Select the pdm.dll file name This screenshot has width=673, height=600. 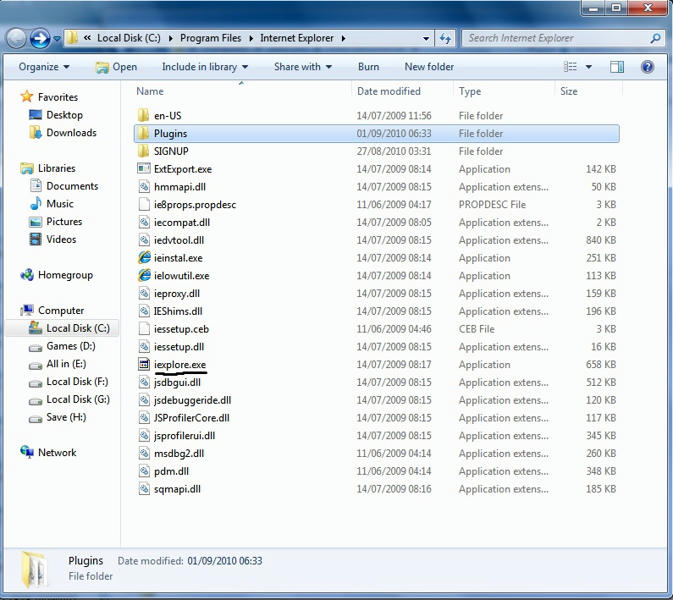tap(171, 471)
